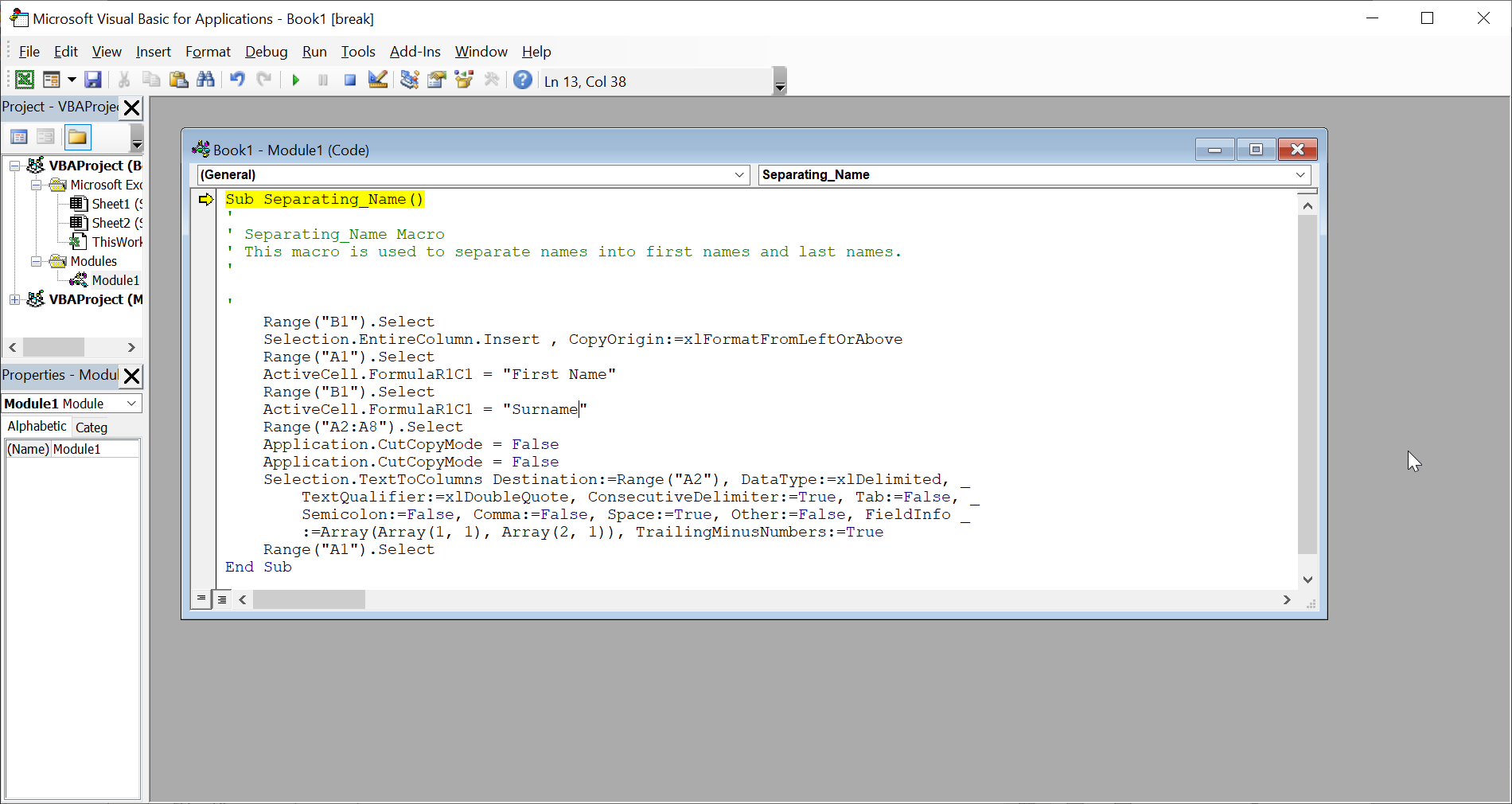Collapse the Modules folder in project tree
Image resolution: width=1512 pixels, height=804 pixels.
pos(36,261)
